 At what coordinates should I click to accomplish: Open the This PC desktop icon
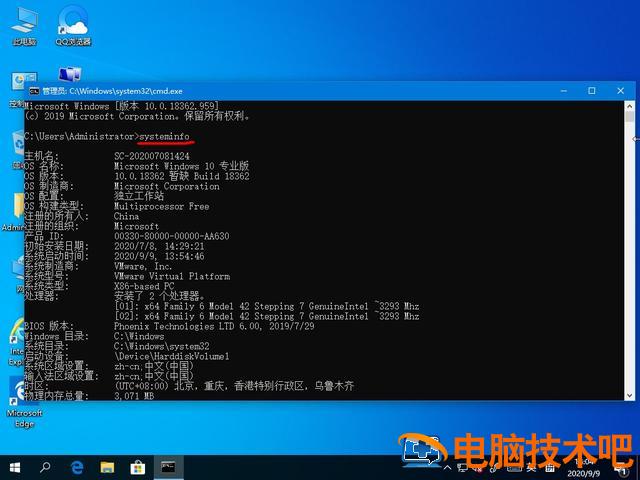click(x=24, y=25)
